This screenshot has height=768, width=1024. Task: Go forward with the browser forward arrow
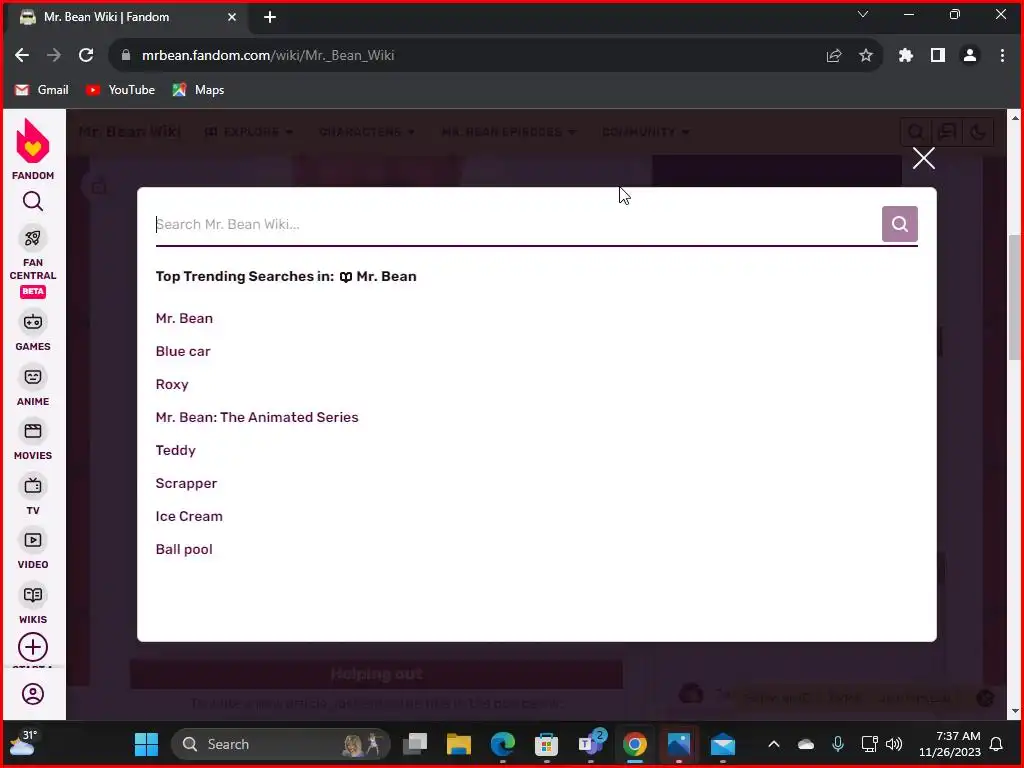coord(54,56)
